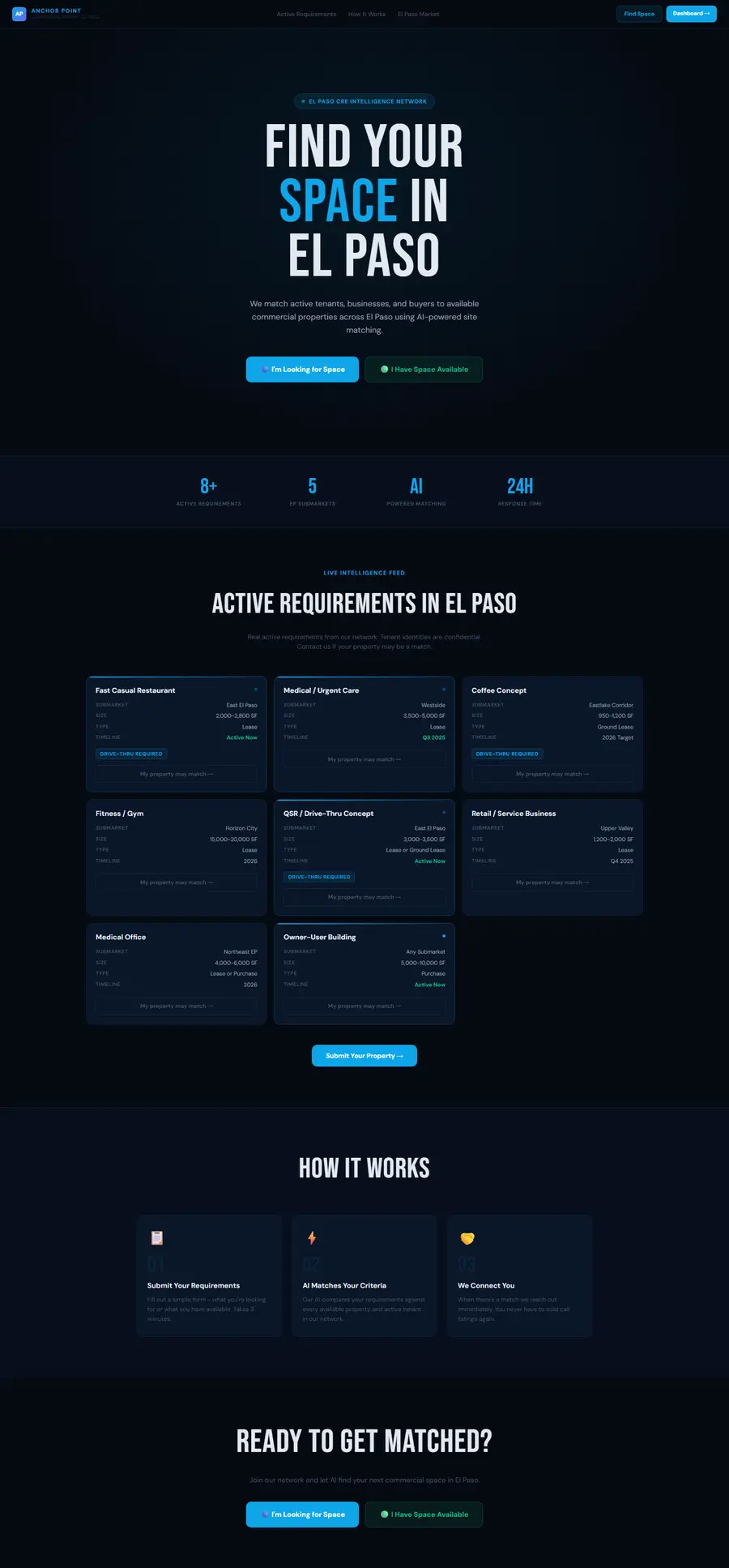Select the Any Submarket value
This screenshot has width=729, height=1568.
coord(426,952)
